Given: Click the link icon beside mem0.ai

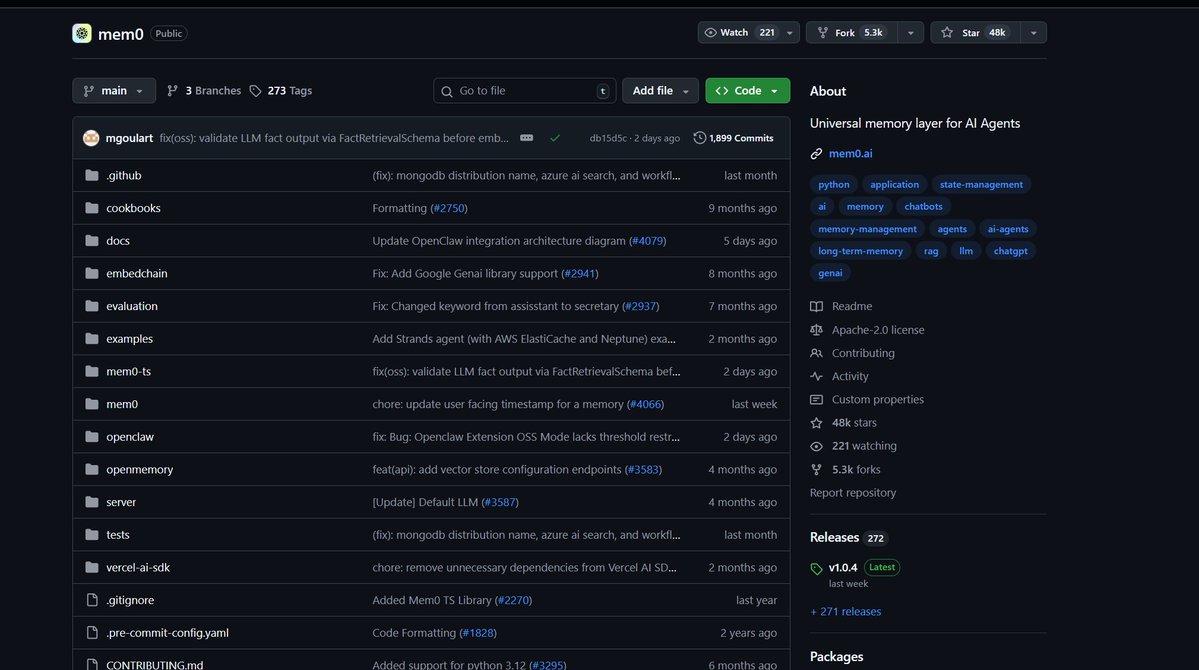Looking at the screenshot, I should pyautogui.click(x=817, y=154).
